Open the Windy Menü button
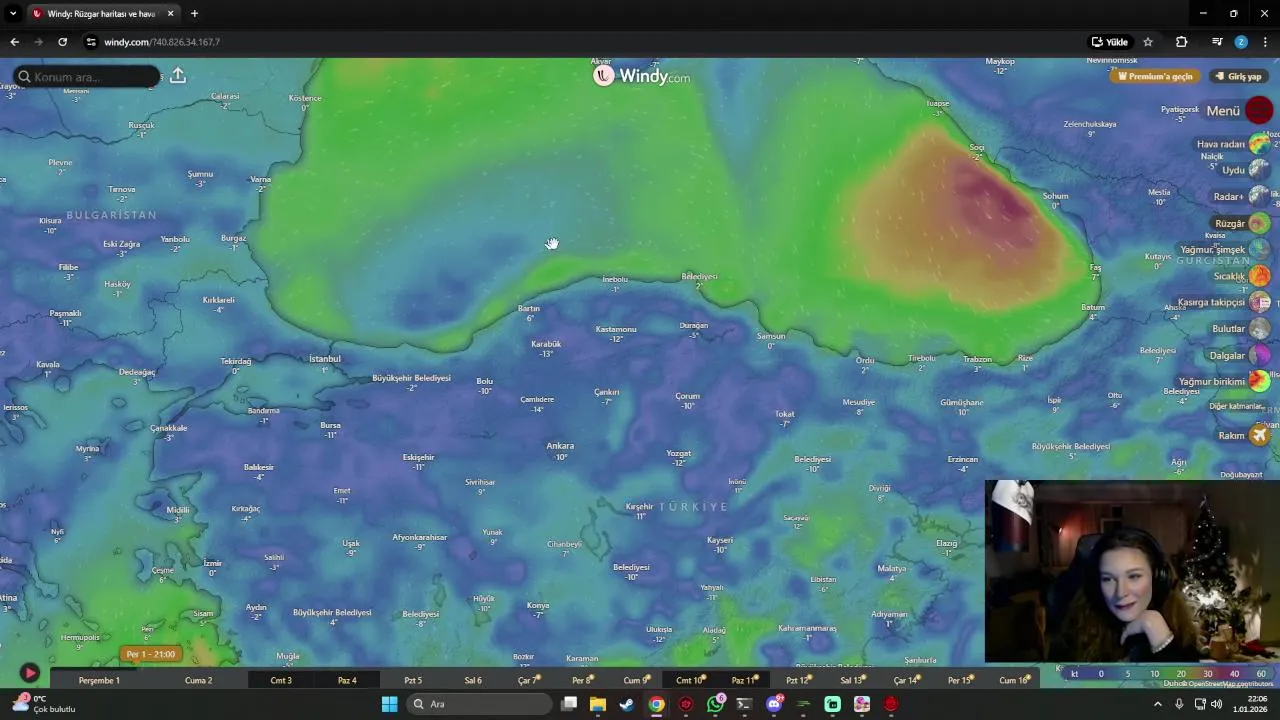Screen dimensions: 1280x720 (x=1239, y=110)
